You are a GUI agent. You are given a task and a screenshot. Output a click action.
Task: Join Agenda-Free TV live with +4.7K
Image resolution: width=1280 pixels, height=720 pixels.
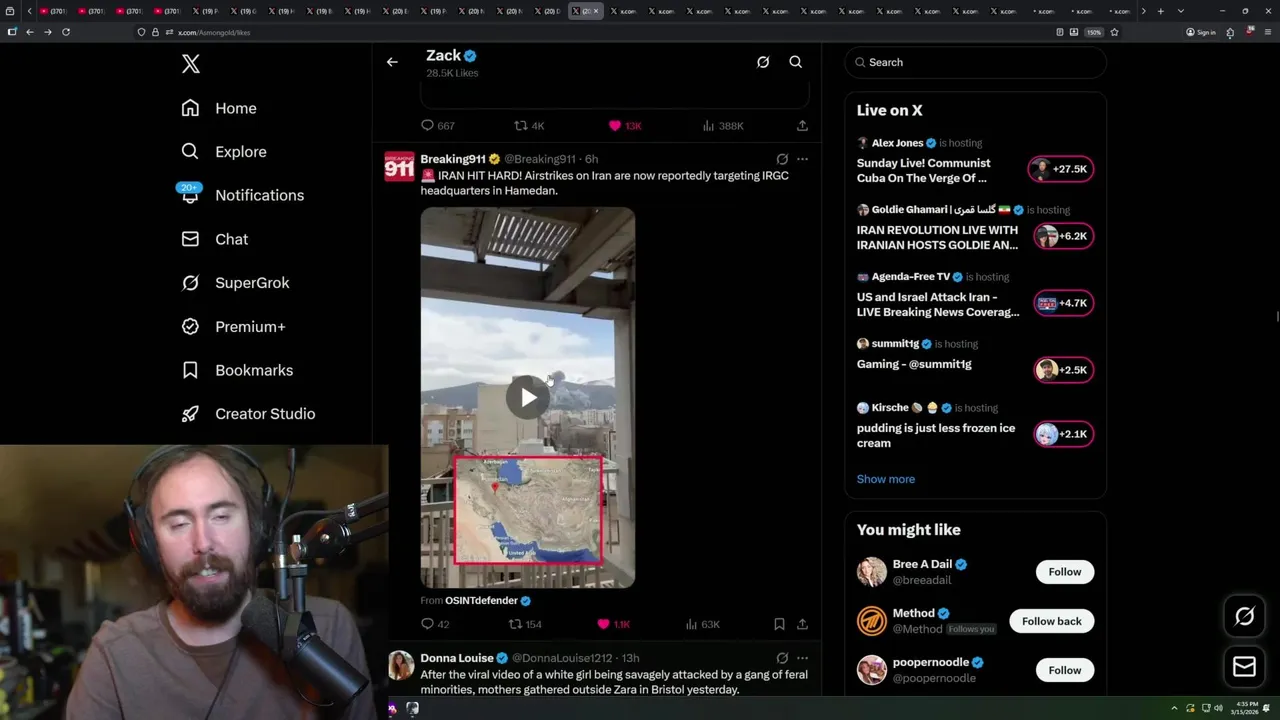pyautogui.click(x=1062, y=303)
